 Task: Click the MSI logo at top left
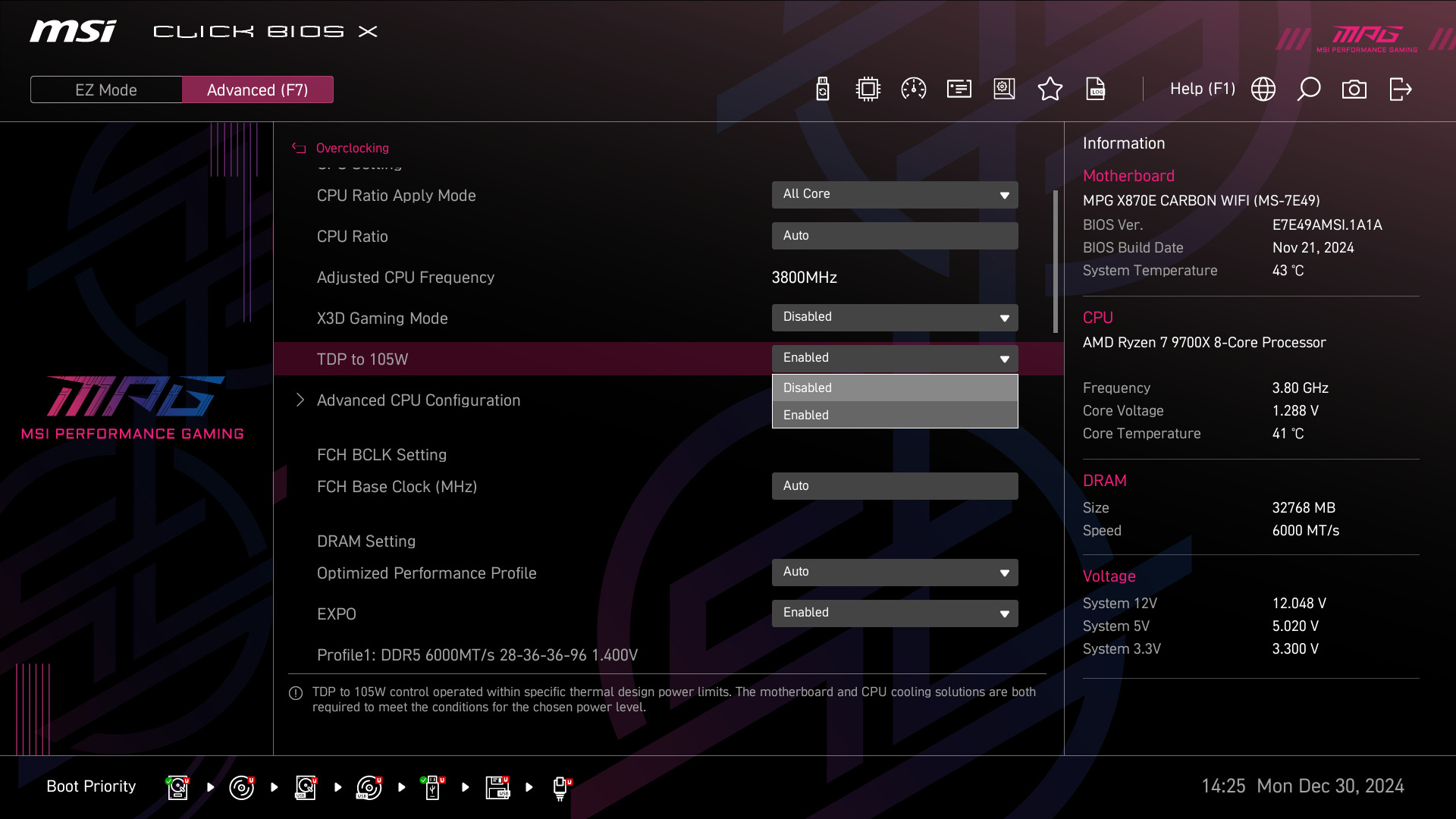73,31
